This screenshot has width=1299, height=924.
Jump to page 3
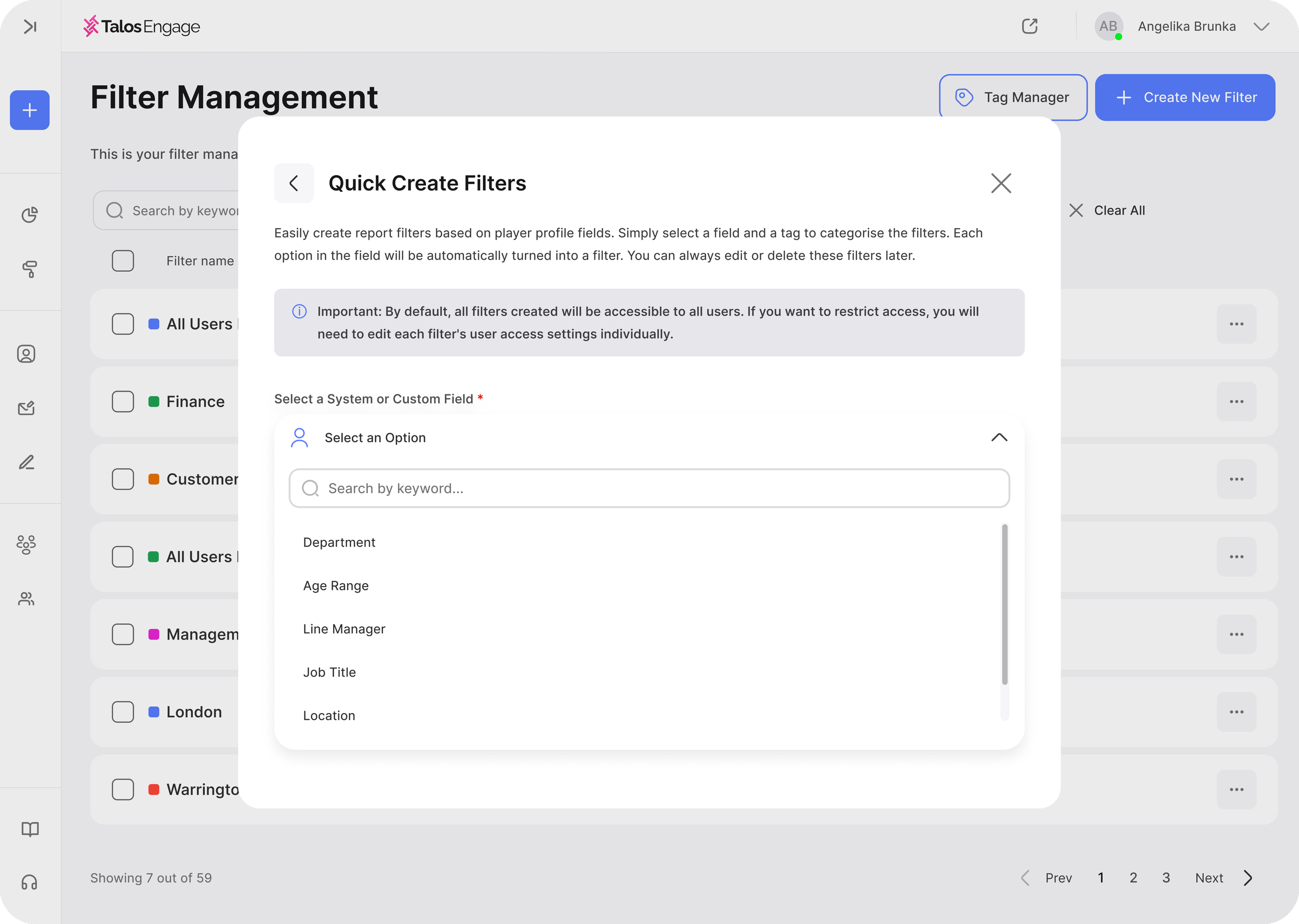tap(1166, 878)
